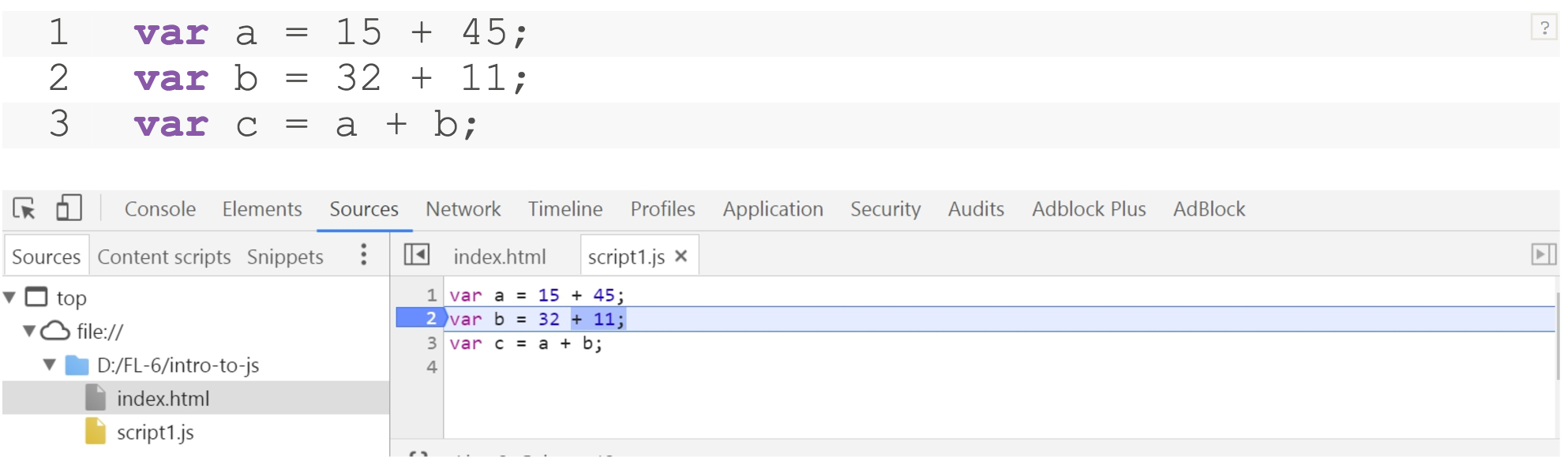Click the help question mark icon
This screenshot has width=1568, height=461.
1544,28
